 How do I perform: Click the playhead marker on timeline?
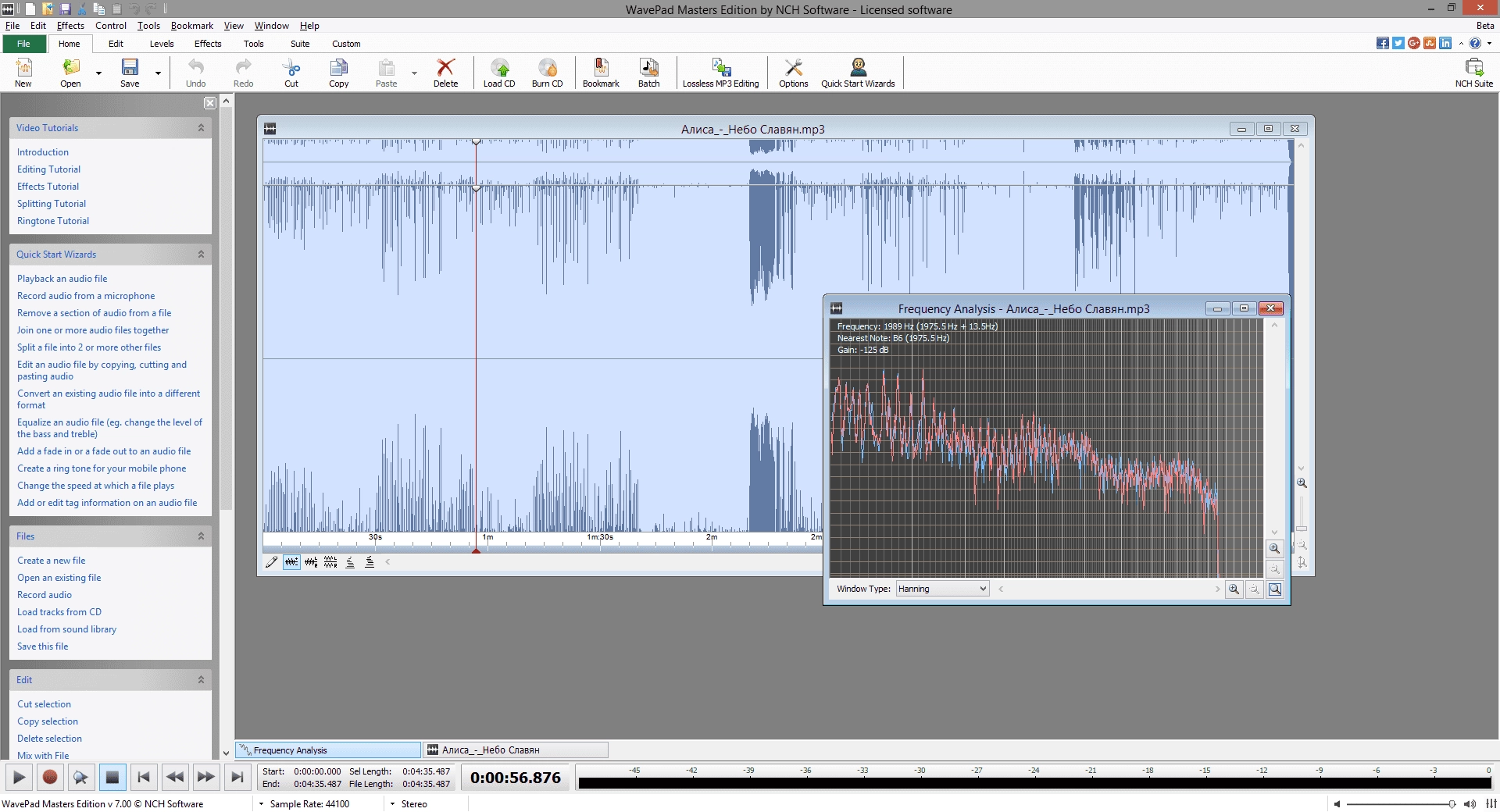(x=476, y=550)
